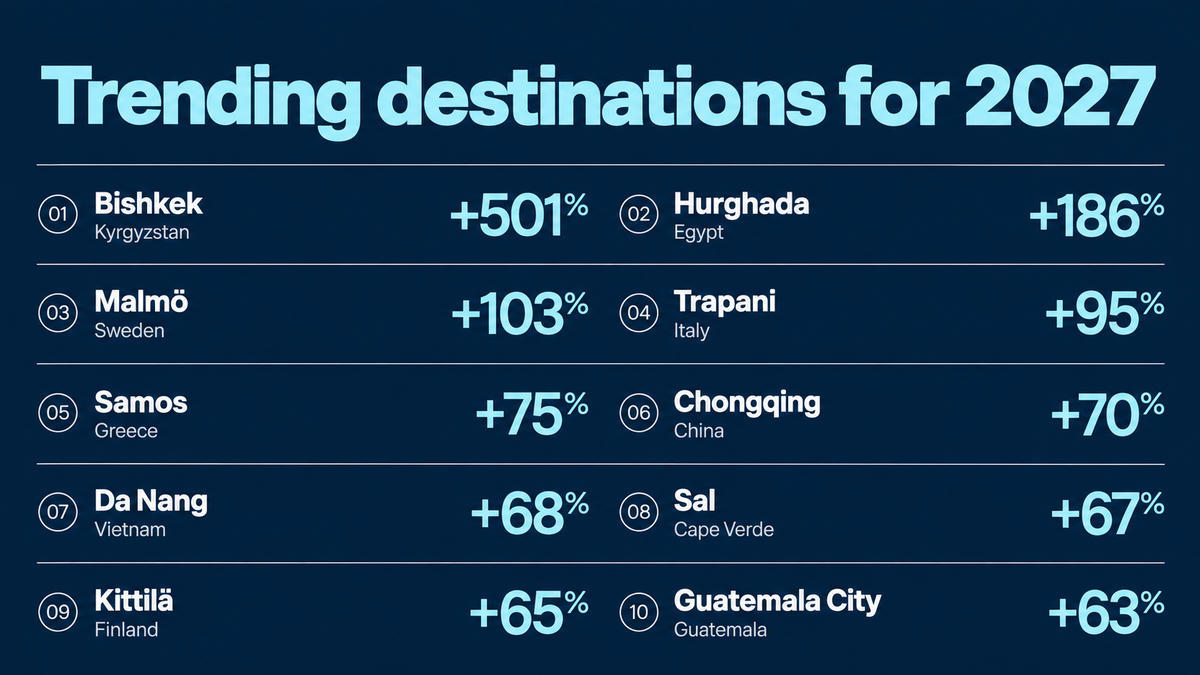Select the circled 04 badge beside Trapani
The image size is (1200, 675).
pyautogui.click(x=638, y=313)
